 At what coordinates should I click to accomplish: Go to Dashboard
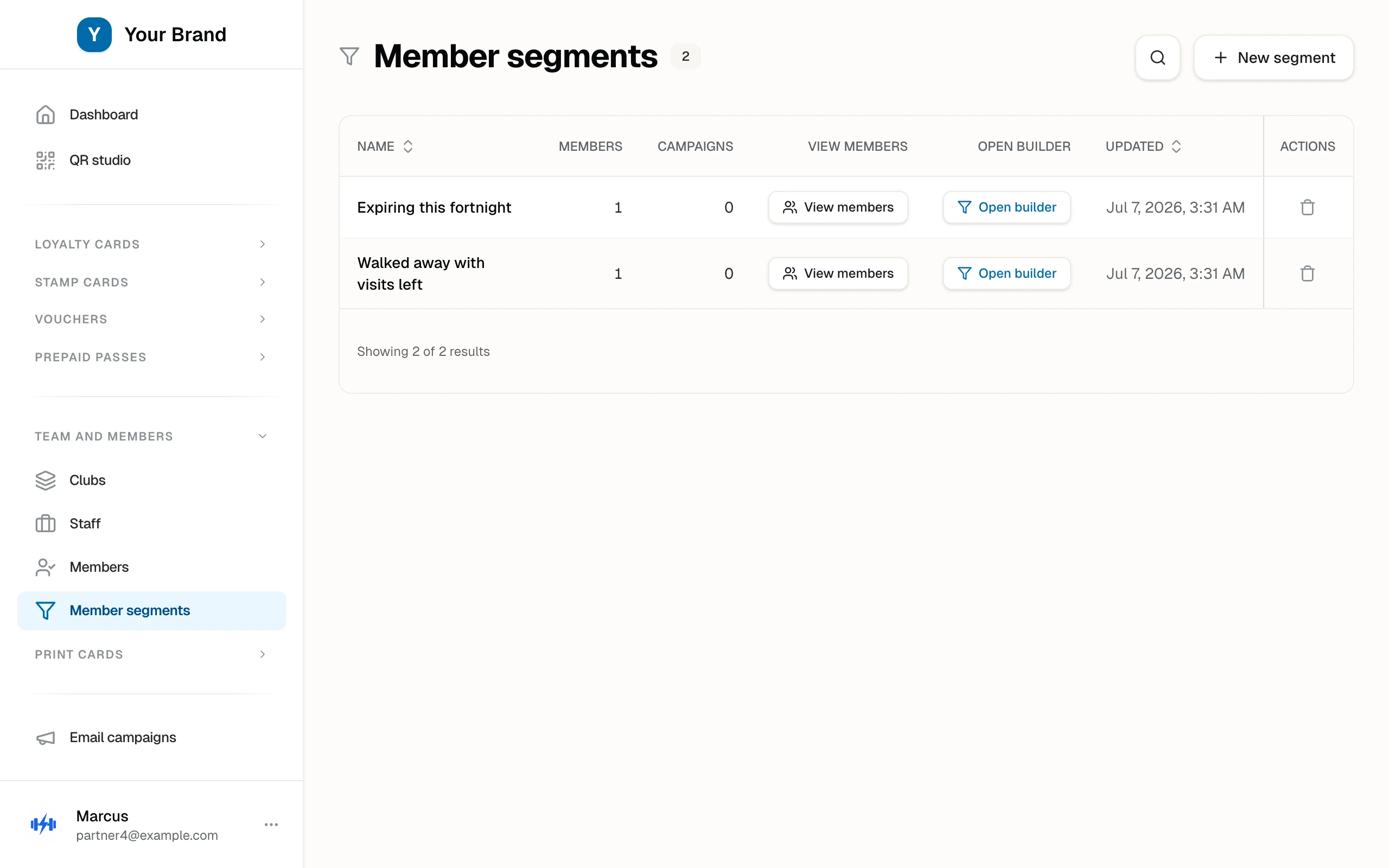click(x=151, y=114)
